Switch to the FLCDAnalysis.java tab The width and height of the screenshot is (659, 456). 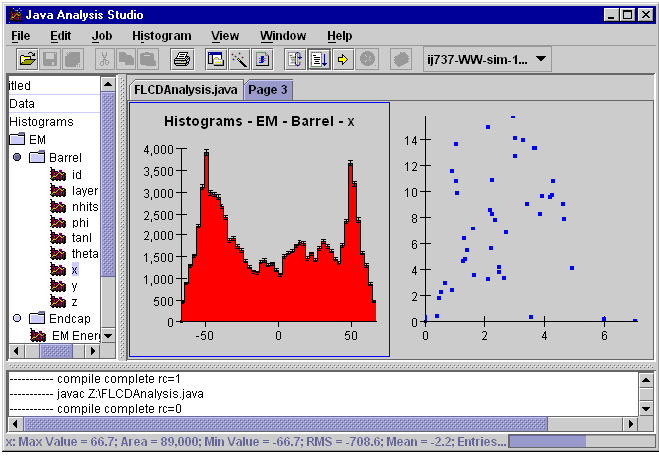click(186, 89)
